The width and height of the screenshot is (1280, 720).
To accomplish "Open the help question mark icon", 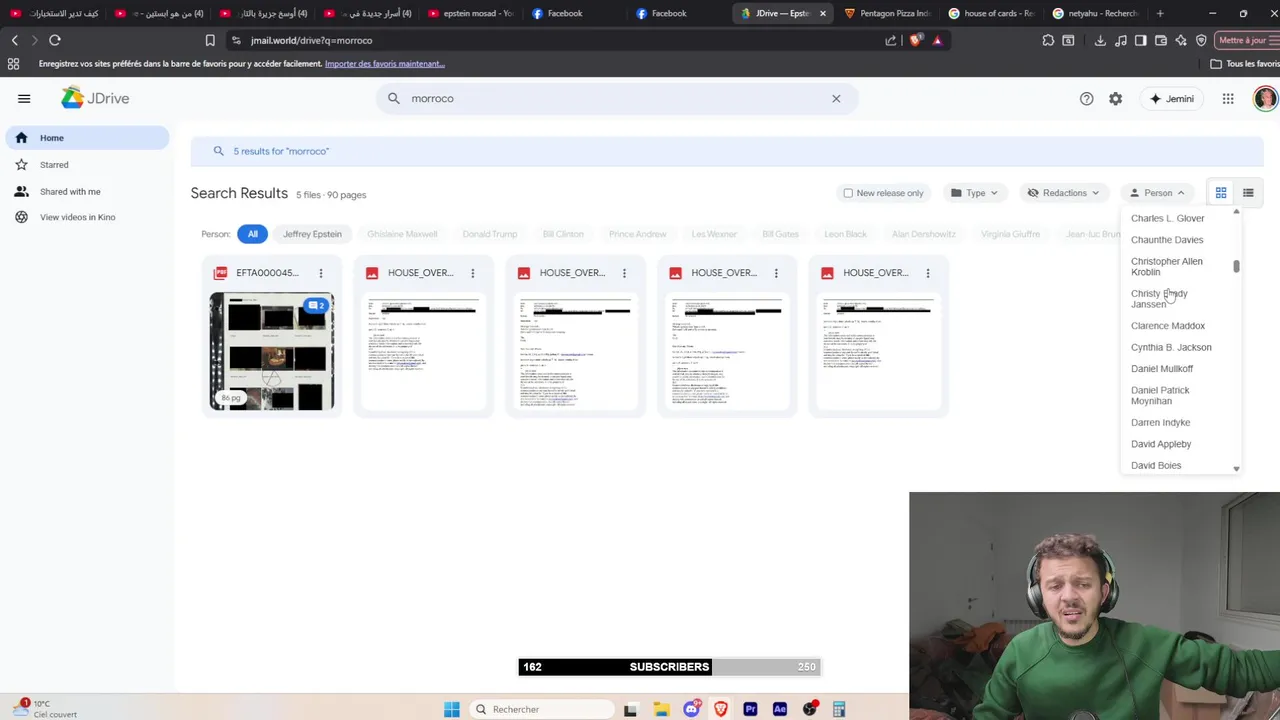I will pos(1086,98).
